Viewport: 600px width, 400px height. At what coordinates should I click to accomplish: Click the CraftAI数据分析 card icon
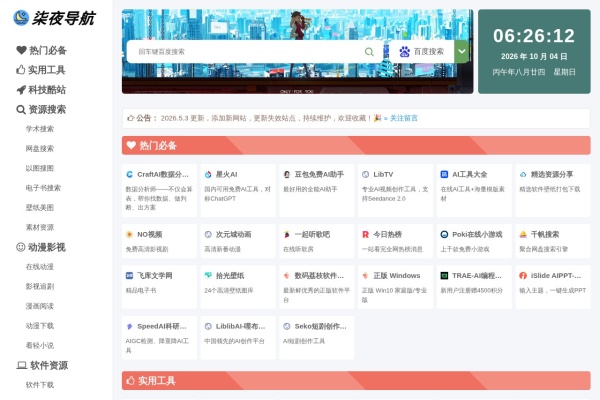coord(129,175)
